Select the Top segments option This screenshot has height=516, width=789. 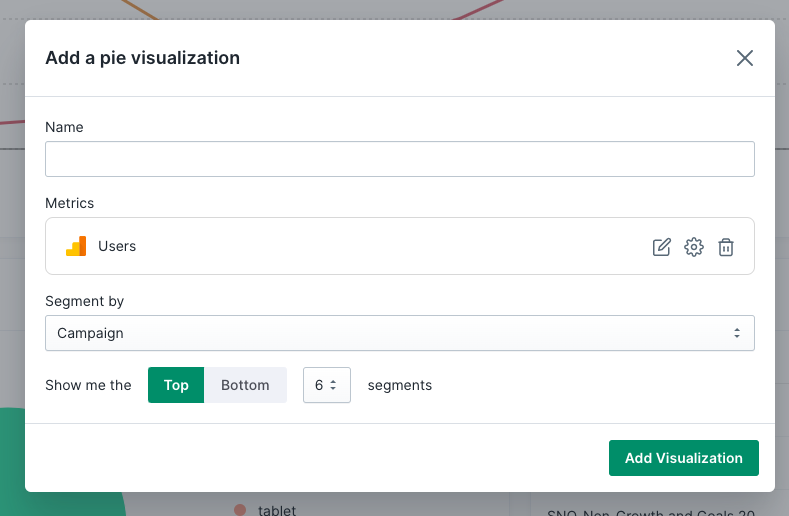point(176,385)
